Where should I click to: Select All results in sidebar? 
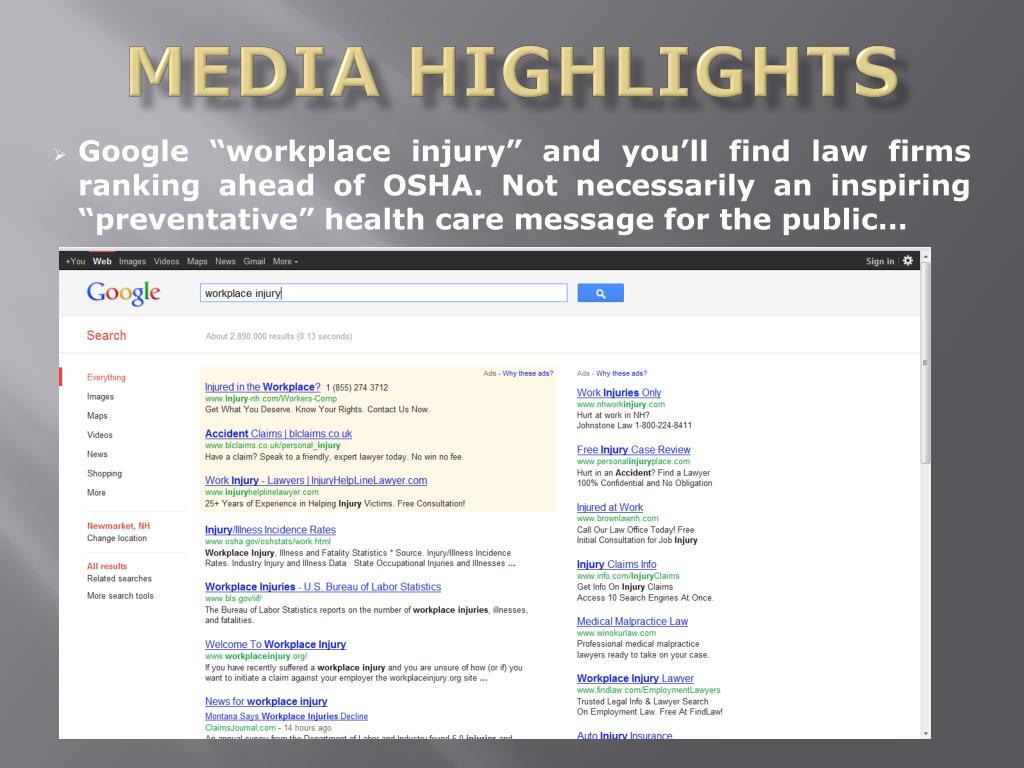(107, 566)
